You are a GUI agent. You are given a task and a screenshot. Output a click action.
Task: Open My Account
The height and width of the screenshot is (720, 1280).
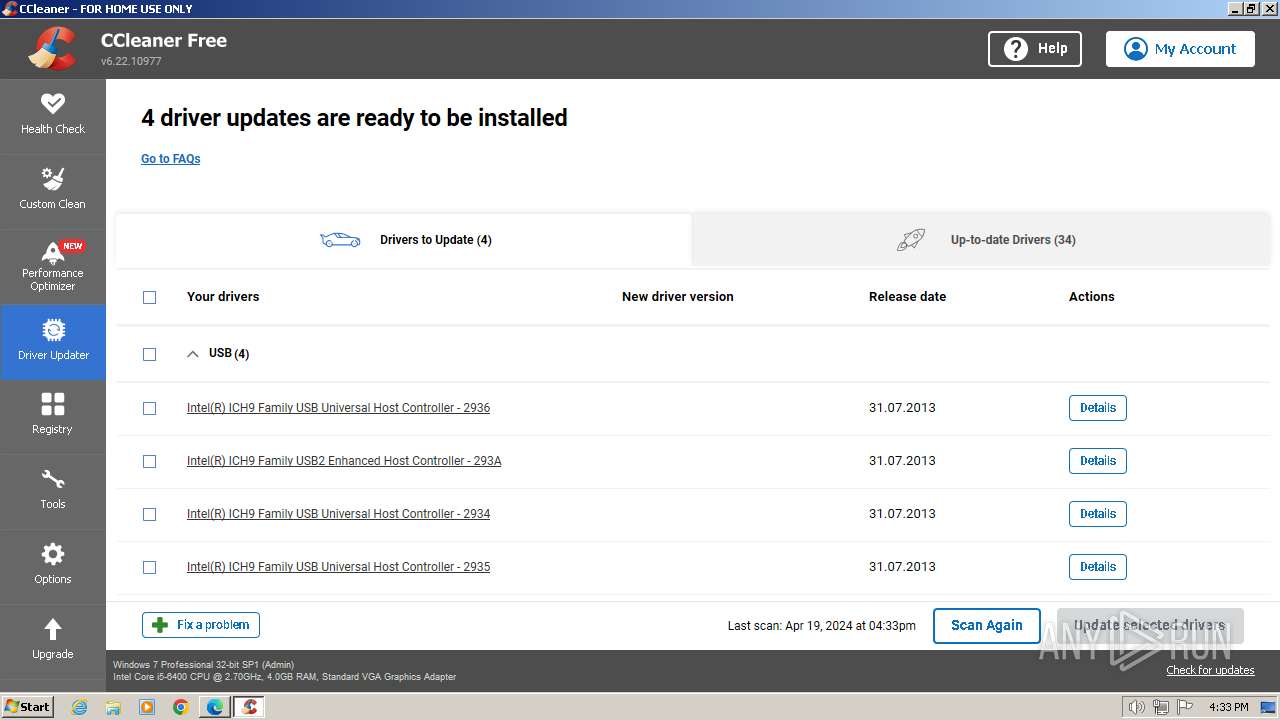point(1180,48)
